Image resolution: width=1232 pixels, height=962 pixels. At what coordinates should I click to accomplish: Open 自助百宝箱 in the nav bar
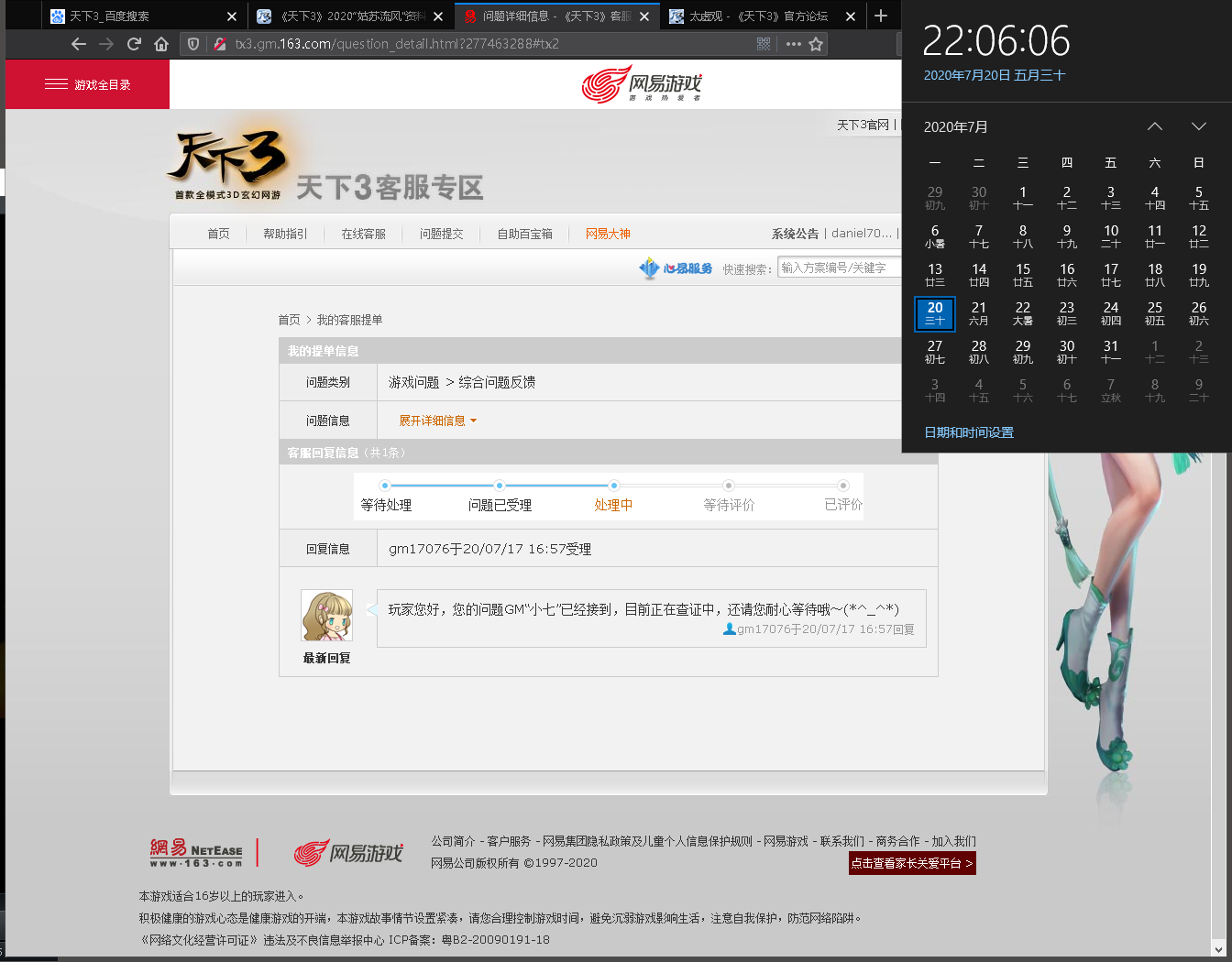[524, 234]
